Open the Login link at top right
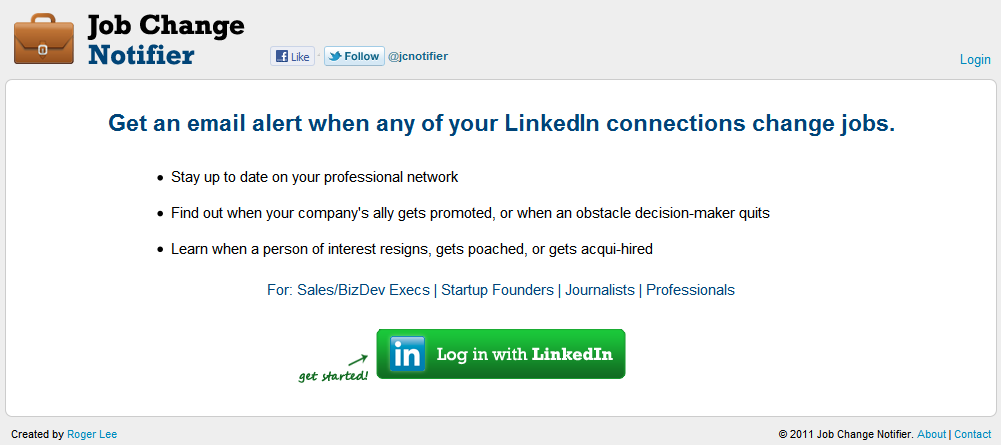The image size is (1001, 445). point(975,60)
